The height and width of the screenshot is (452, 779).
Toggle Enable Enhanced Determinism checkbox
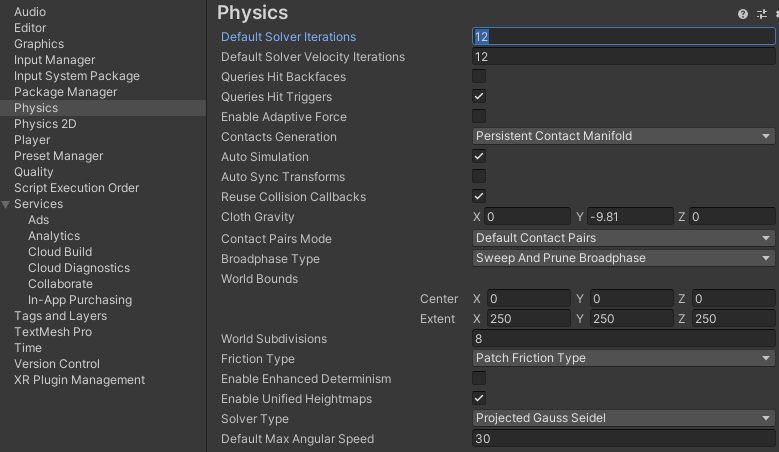[x=479, y=378]
